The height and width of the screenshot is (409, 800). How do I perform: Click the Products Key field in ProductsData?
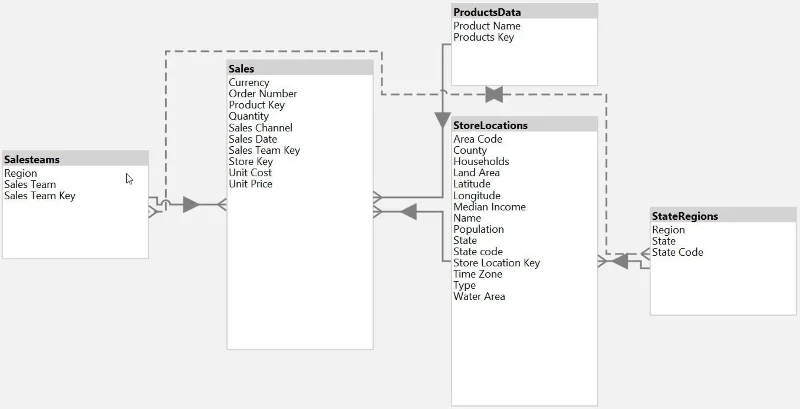click(484, 37)
